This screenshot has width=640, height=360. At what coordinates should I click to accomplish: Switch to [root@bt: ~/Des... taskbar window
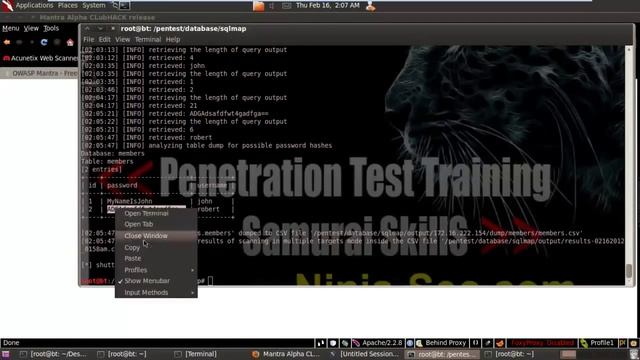pyautogui.click(x=54, y=354)
